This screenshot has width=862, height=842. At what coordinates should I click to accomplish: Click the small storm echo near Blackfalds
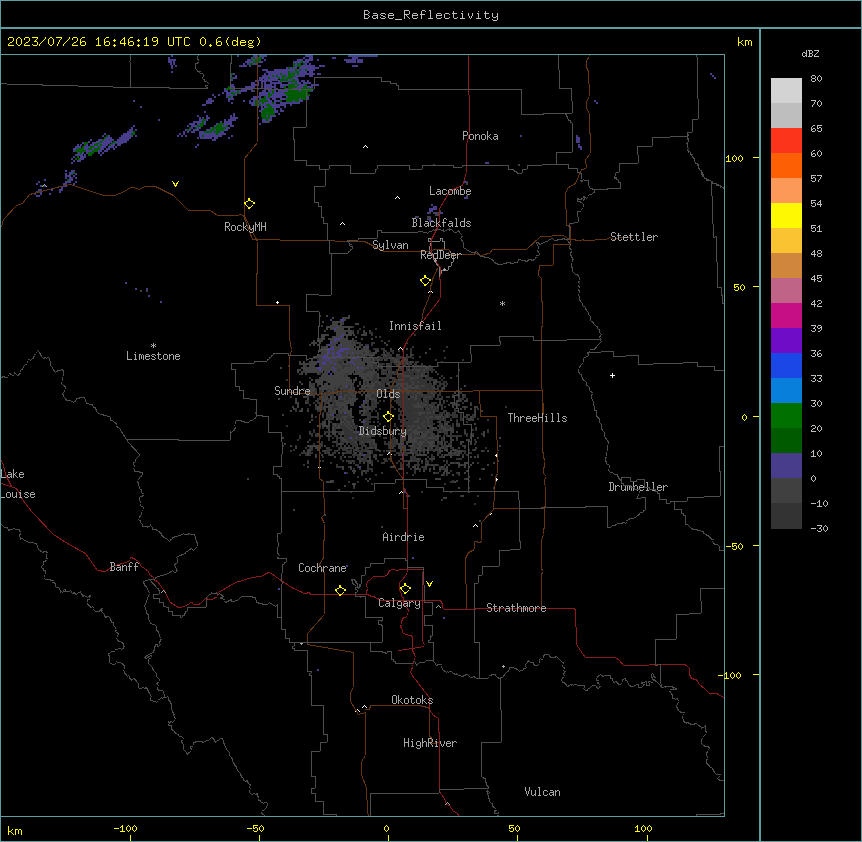pos(434,210)
